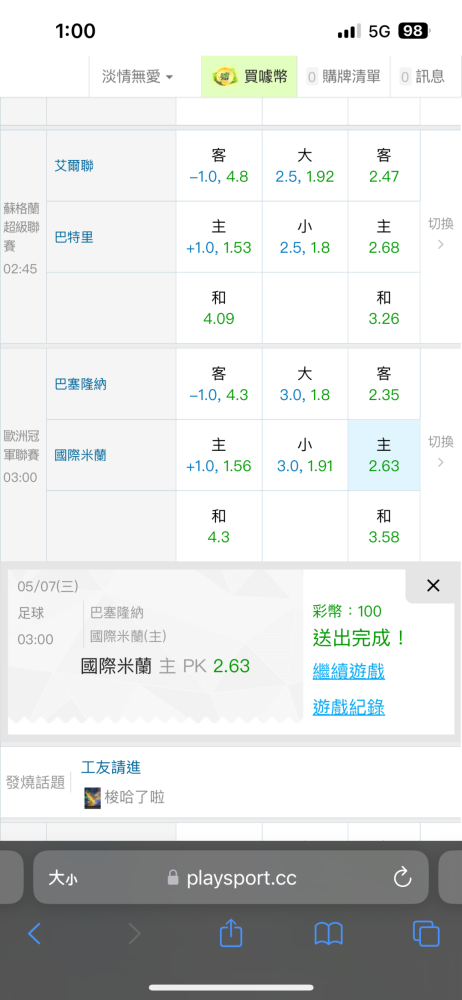Open 遊戲紀錄 link

pos(348,707)
